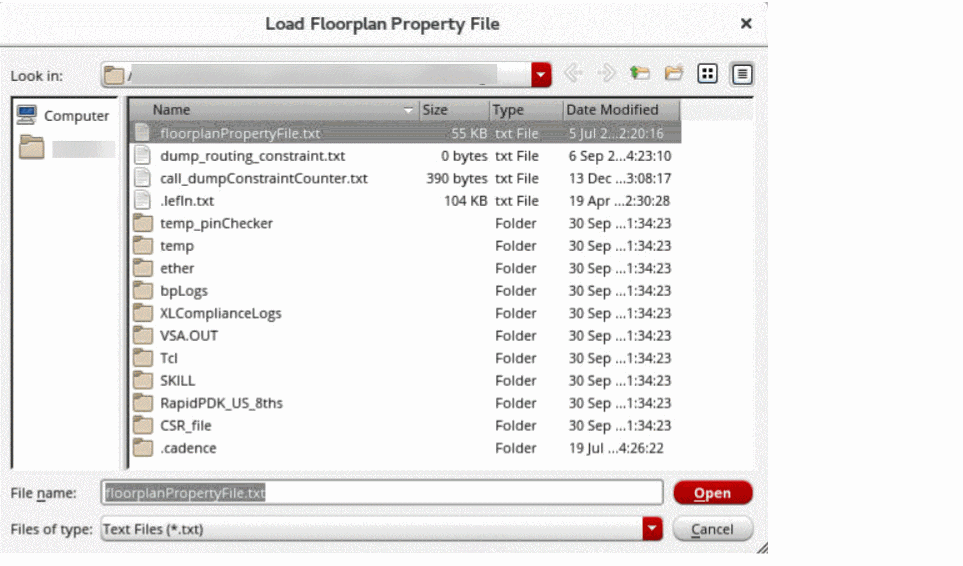Screen dimensions: 963x566
Task: Click temp folder icon
Action: coord(143,246)
